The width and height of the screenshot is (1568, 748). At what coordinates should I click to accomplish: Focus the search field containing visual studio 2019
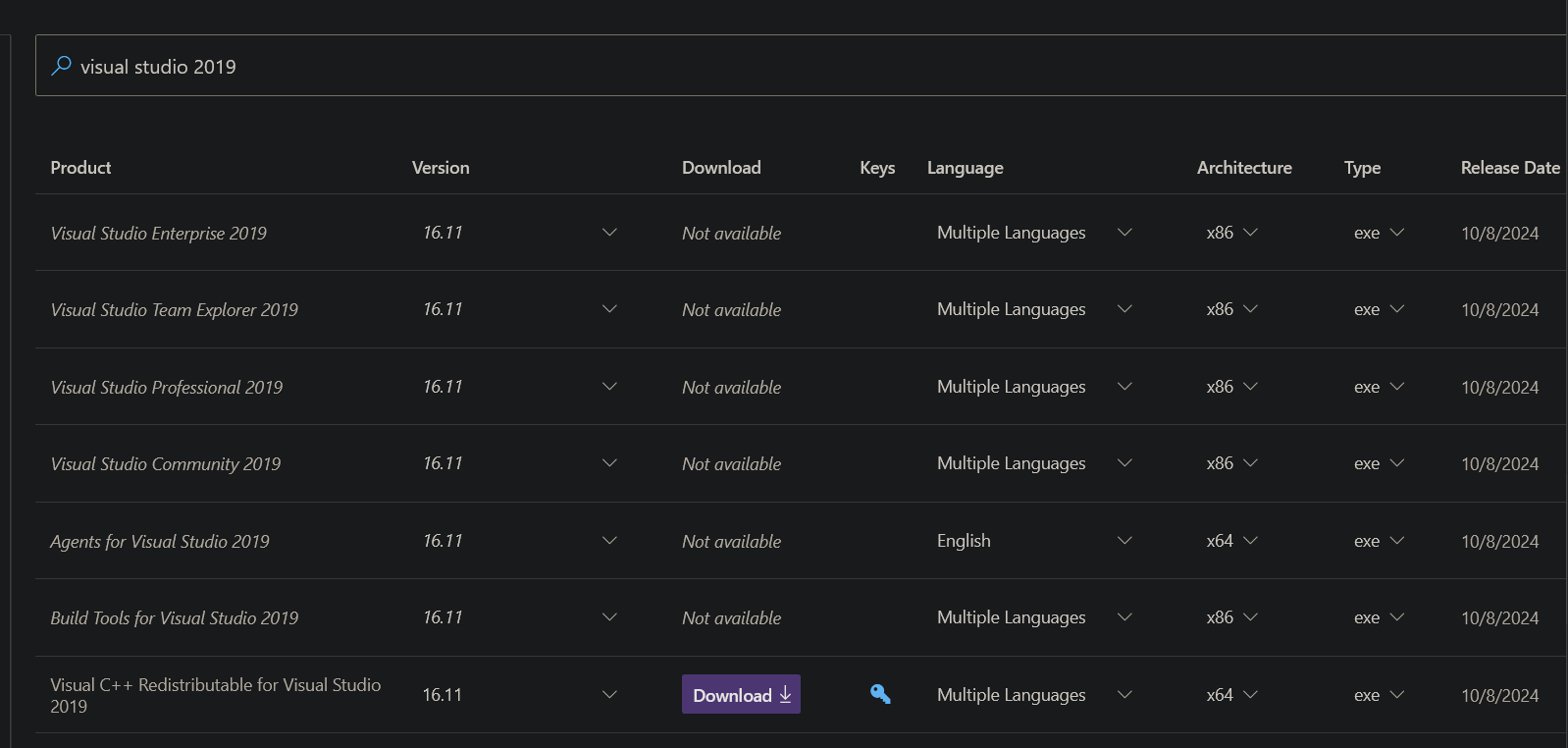coord(801,66)
